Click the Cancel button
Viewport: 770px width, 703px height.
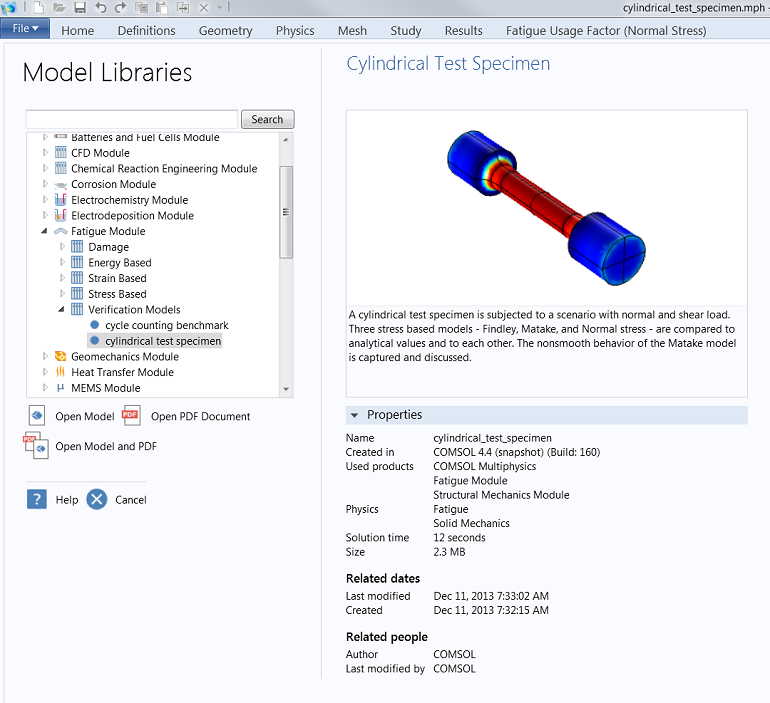[x=117, y=500]
